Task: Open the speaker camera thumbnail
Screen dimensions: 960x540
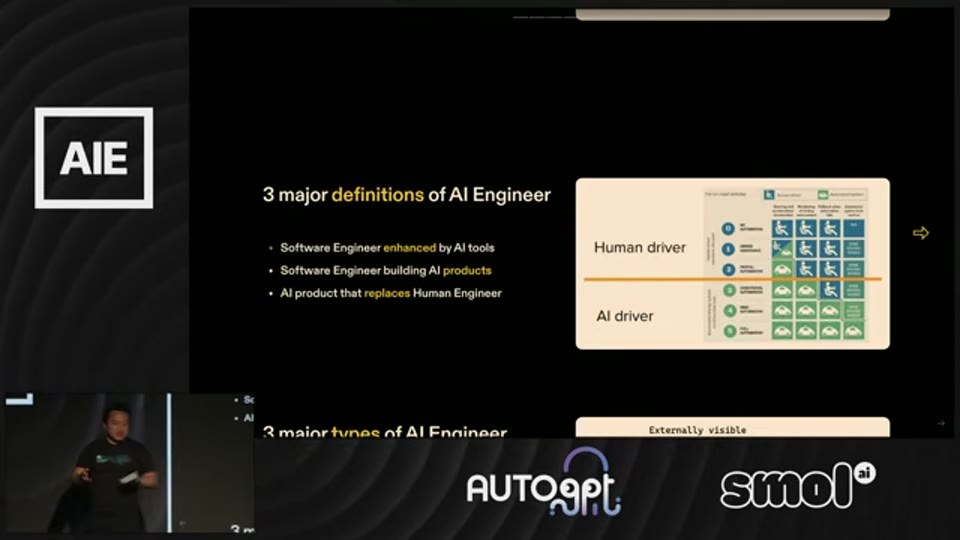Action: 129,463
